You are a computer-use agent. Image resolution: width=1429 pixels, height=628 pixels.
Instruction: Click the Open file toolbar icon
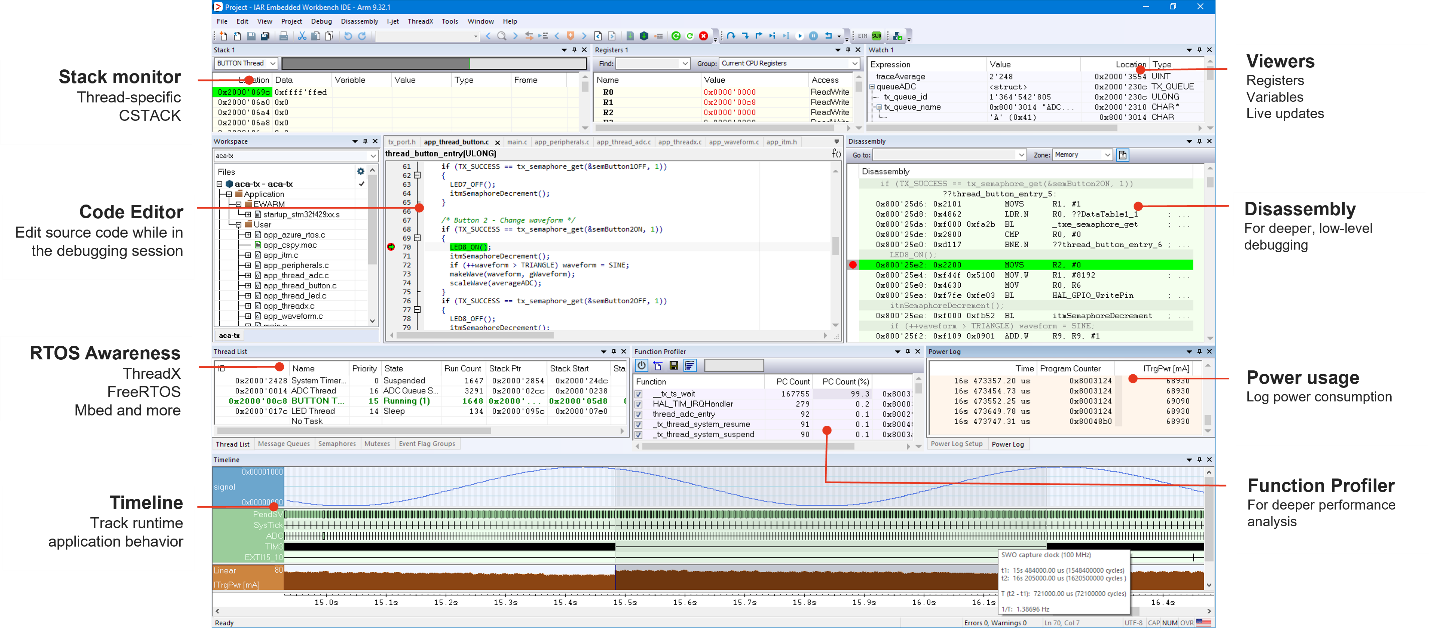(237, 35)
